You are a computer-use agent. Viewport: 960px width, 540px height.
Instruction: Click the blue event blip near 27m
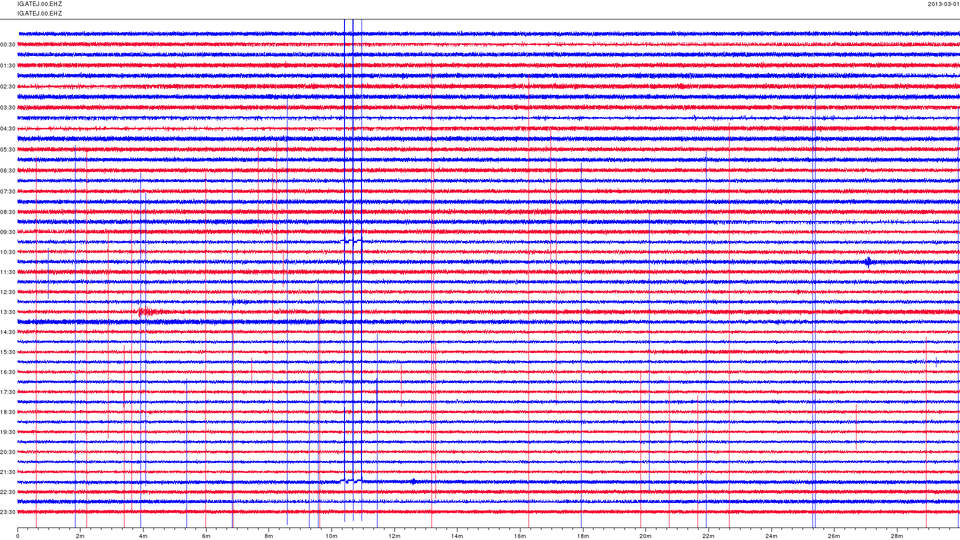tap(868, 262)
